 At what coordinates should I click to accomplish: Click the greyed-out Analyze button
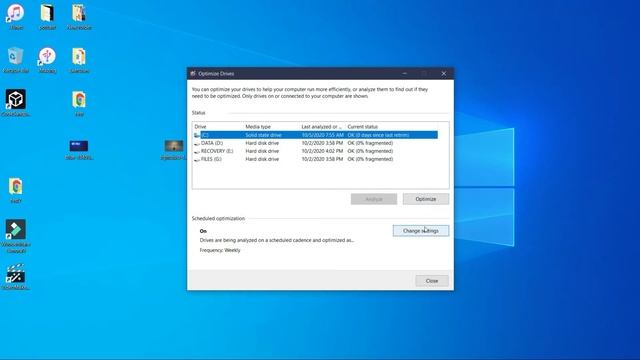374,199
